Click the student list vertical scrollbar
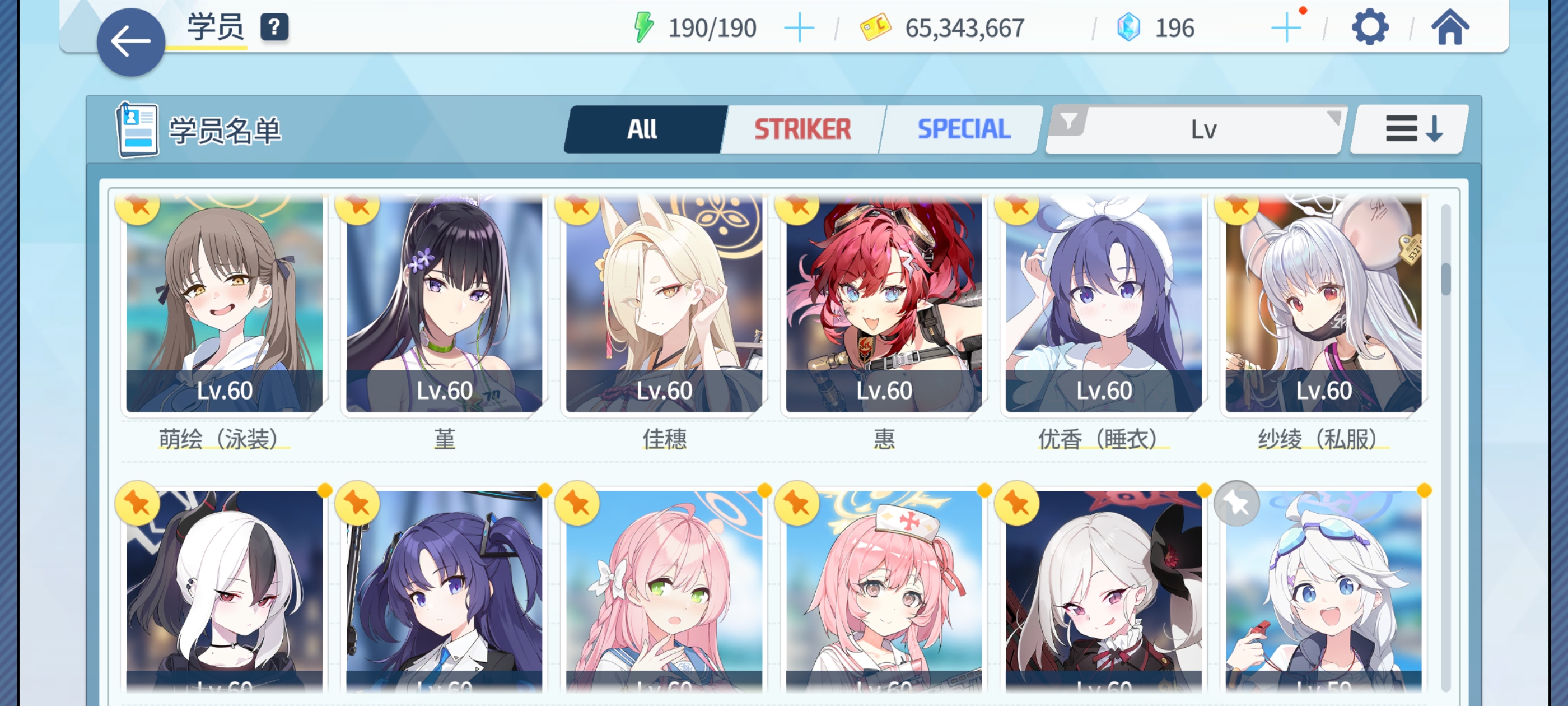The width and height of the screenshot is (1568, 706). point(1446,447)
